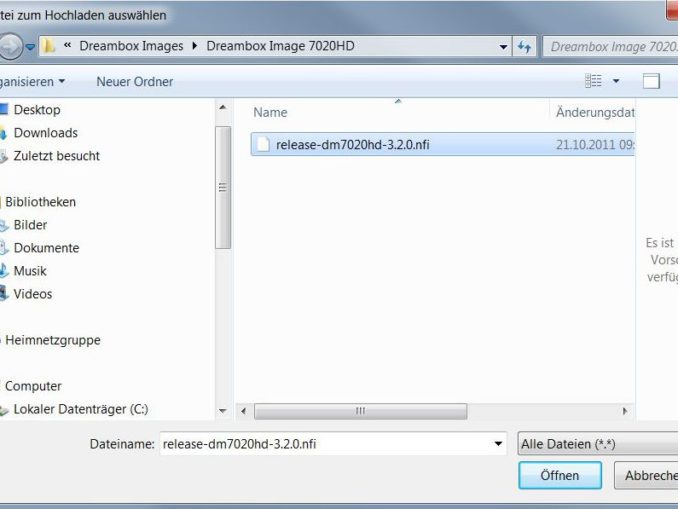
Task: Open the view options dropdown arrow
Action: click(616, 81)
